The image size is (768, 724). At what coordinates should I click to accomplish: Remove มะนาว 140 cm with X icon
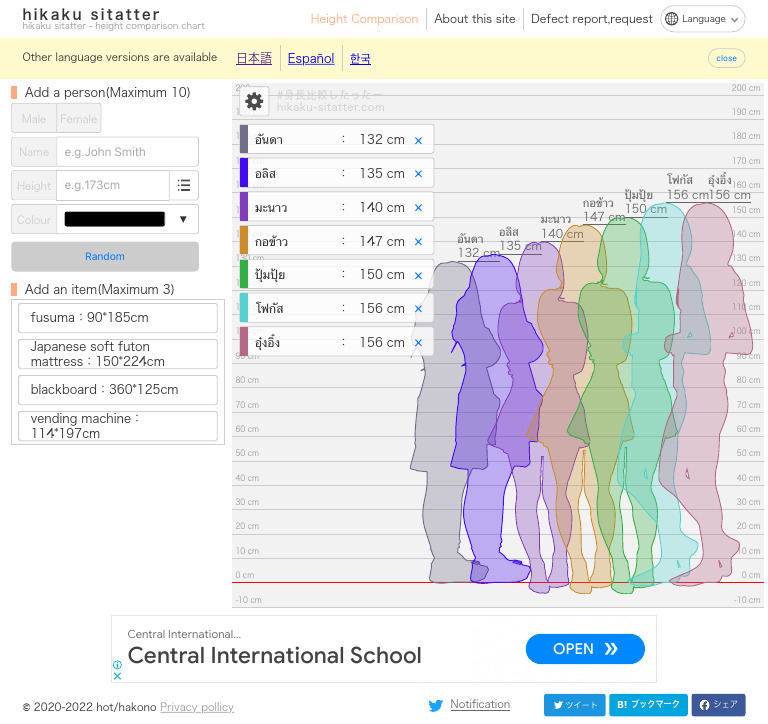click(x=418, y=208)
